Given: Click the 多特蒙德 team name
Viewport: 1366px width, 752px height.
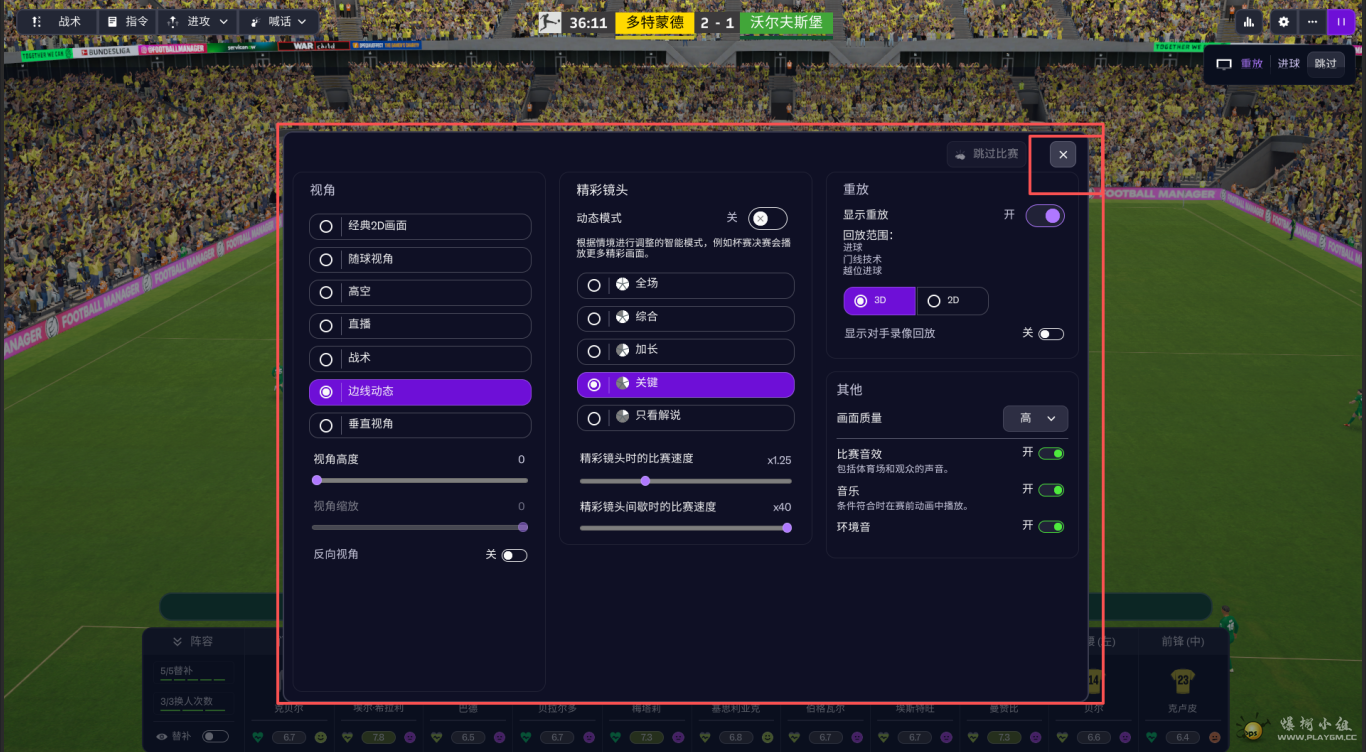Looking at the screenshot, I should click(x=654, y=22).
